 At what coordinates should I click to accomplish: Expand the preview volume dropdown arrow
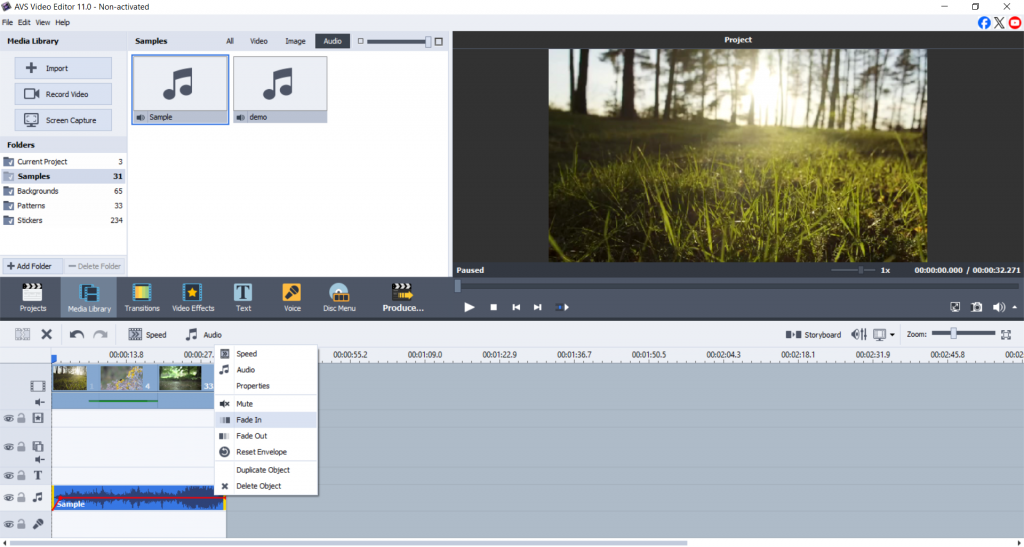click(1015, 307)
